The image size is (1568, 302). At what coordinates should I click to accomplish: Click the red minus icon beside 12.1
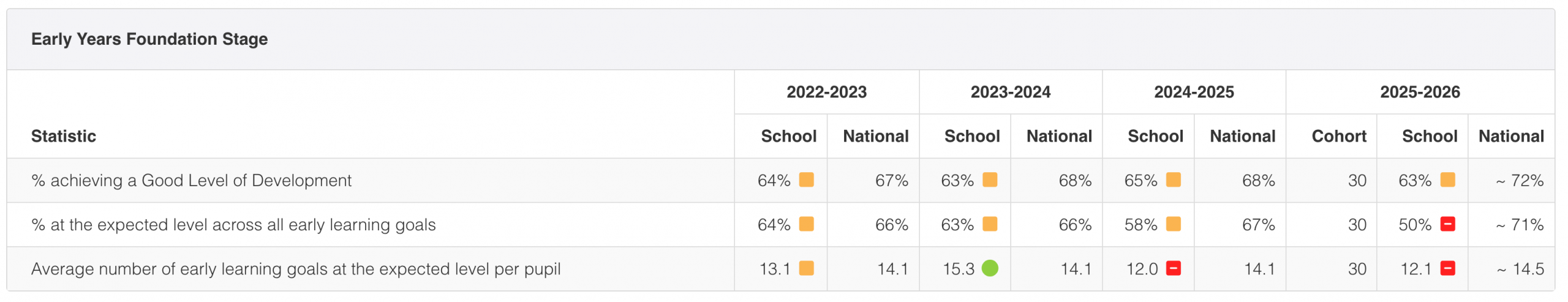[x=1447, y=268]
